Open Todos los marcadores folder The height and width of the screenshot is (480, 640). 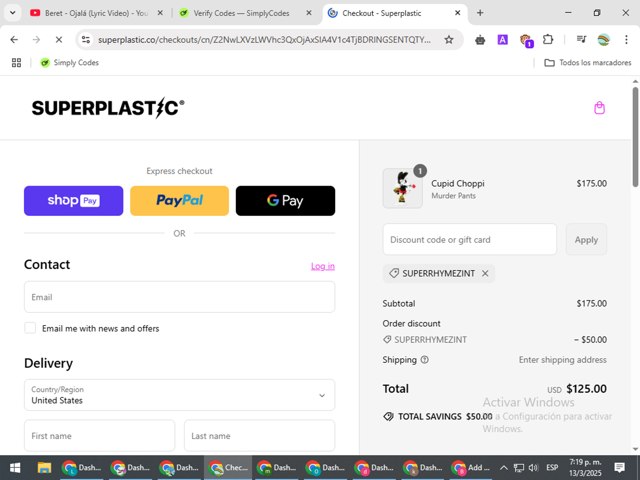588,62
